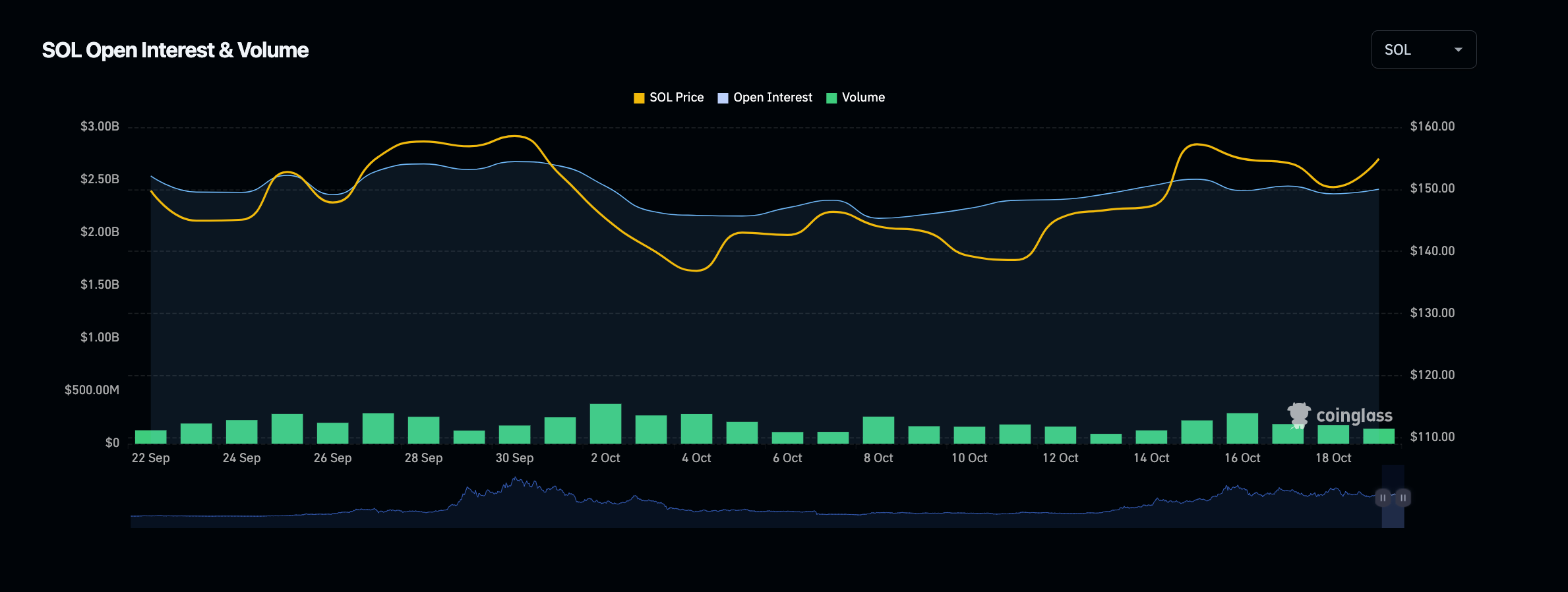This screenshot has height=592, width=1568.
Task: Click the volume bar above 16 Oct
Action: point(1242,429)
